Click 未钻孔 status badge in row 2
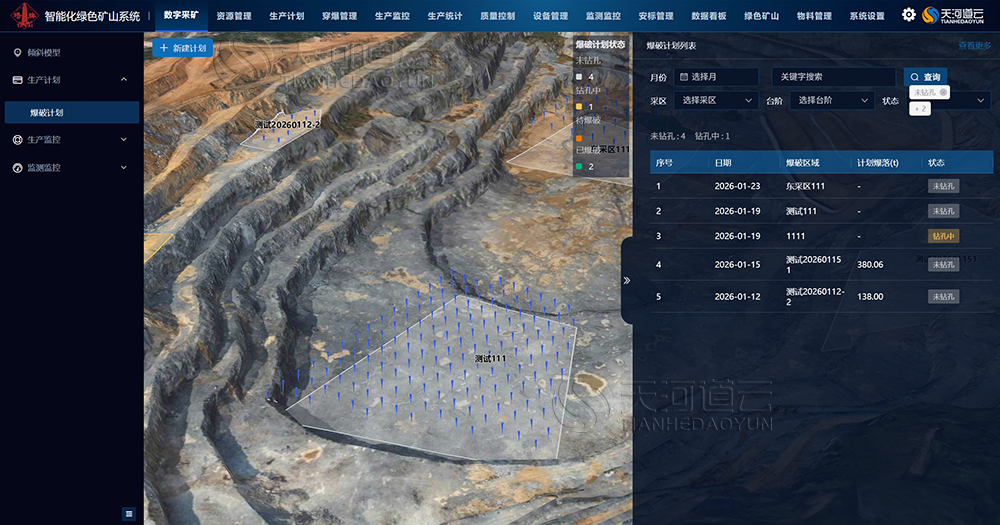Screen dimensions: 1000x525 point(943,211)
